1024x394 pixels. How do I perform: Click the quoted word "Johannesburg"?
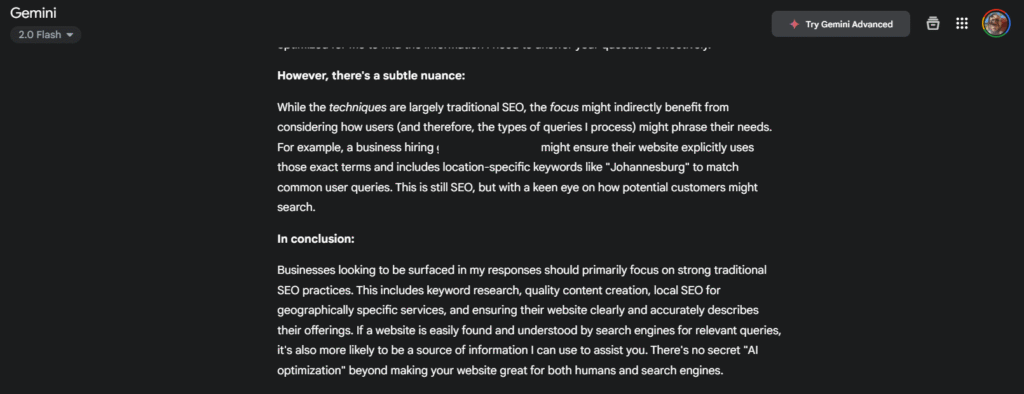pos(648,167)
